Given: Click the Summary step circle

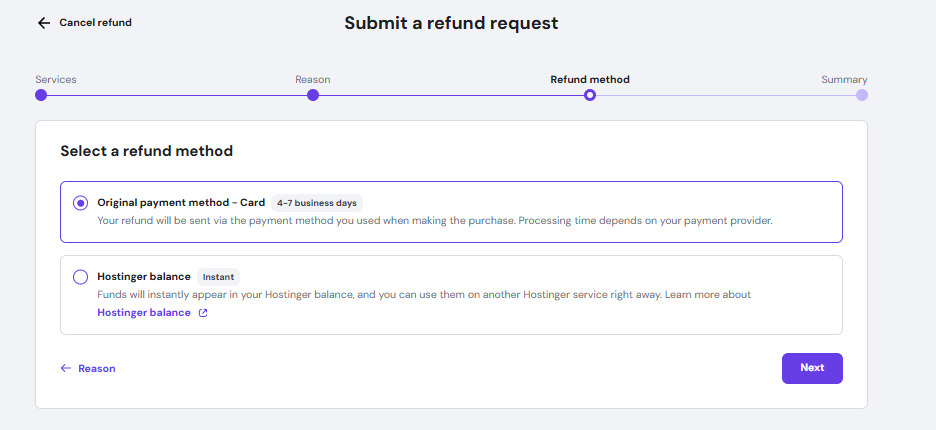Looking at the screenshot, I should point(862,95).
